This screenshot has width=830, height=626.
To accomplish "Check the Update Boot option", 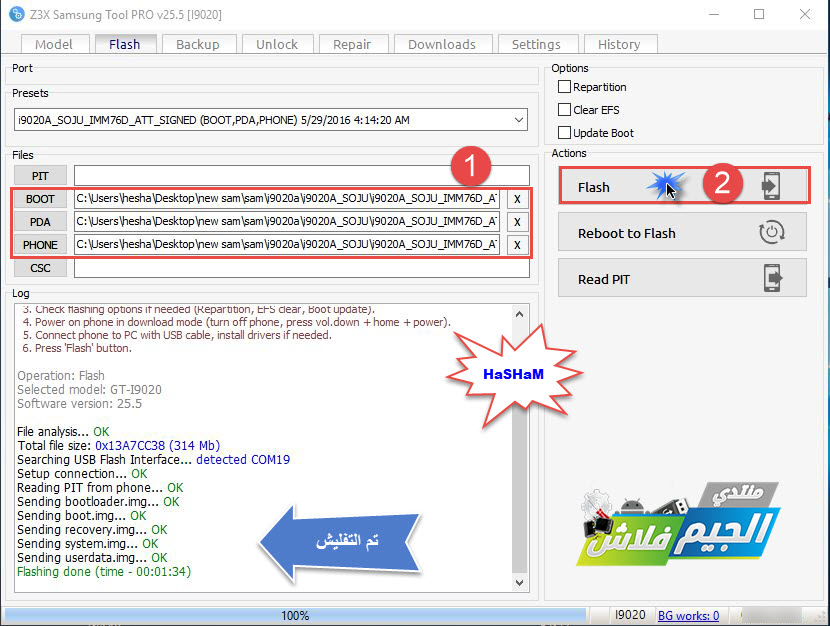I will point(564,133).
